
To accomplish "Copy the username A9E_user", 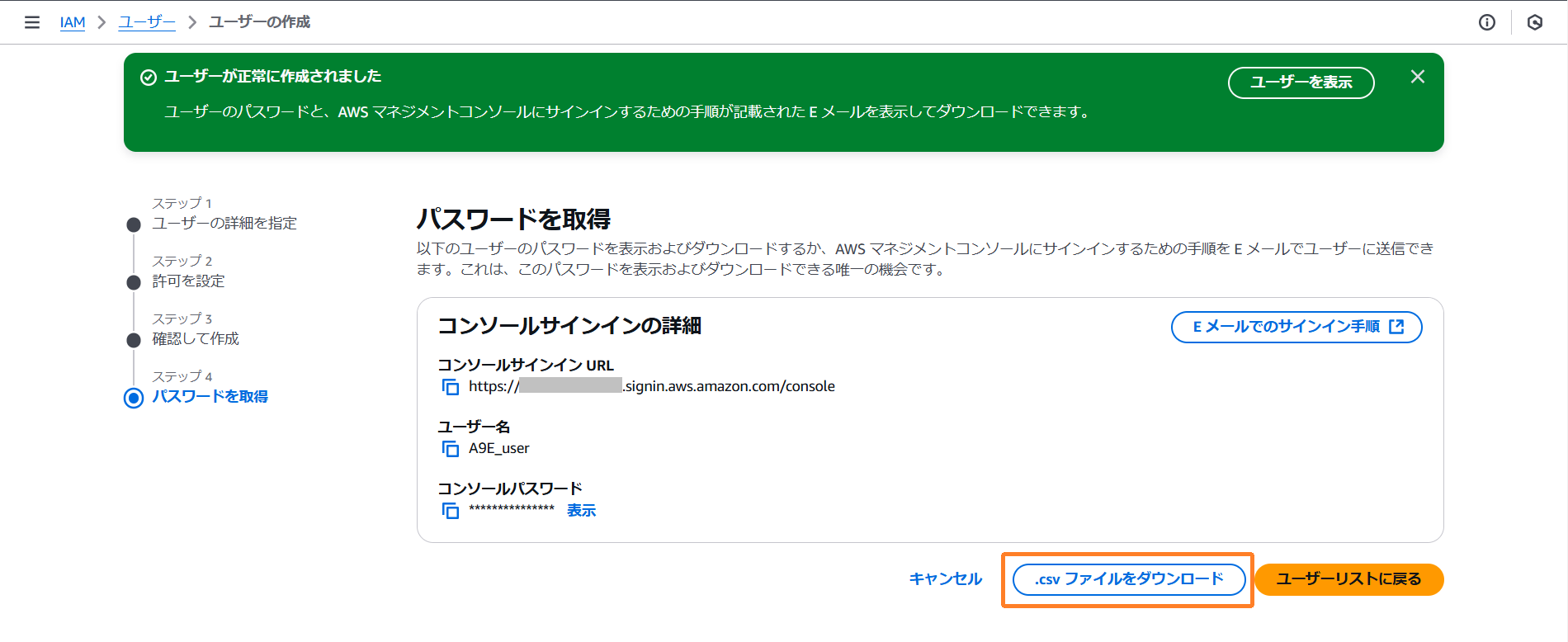I will coord(451,449).
